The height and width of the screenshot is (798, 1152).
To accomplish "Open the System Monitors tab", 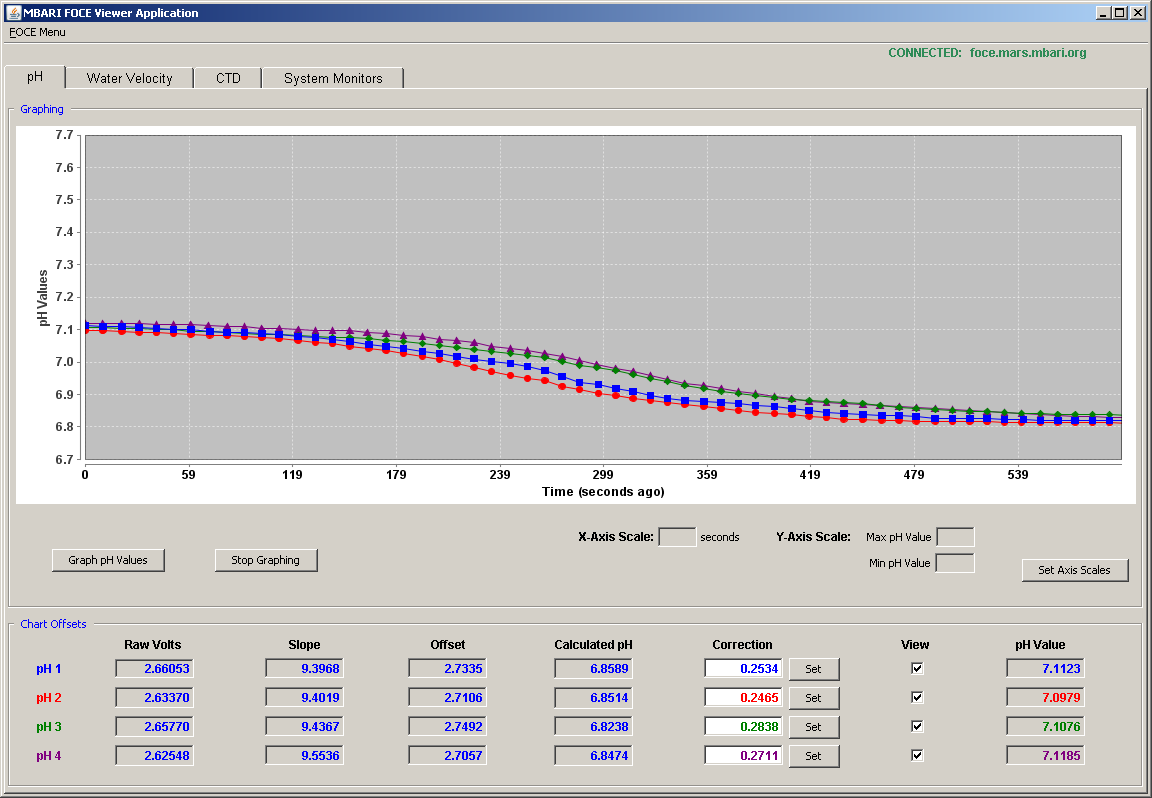I will 333,78.
